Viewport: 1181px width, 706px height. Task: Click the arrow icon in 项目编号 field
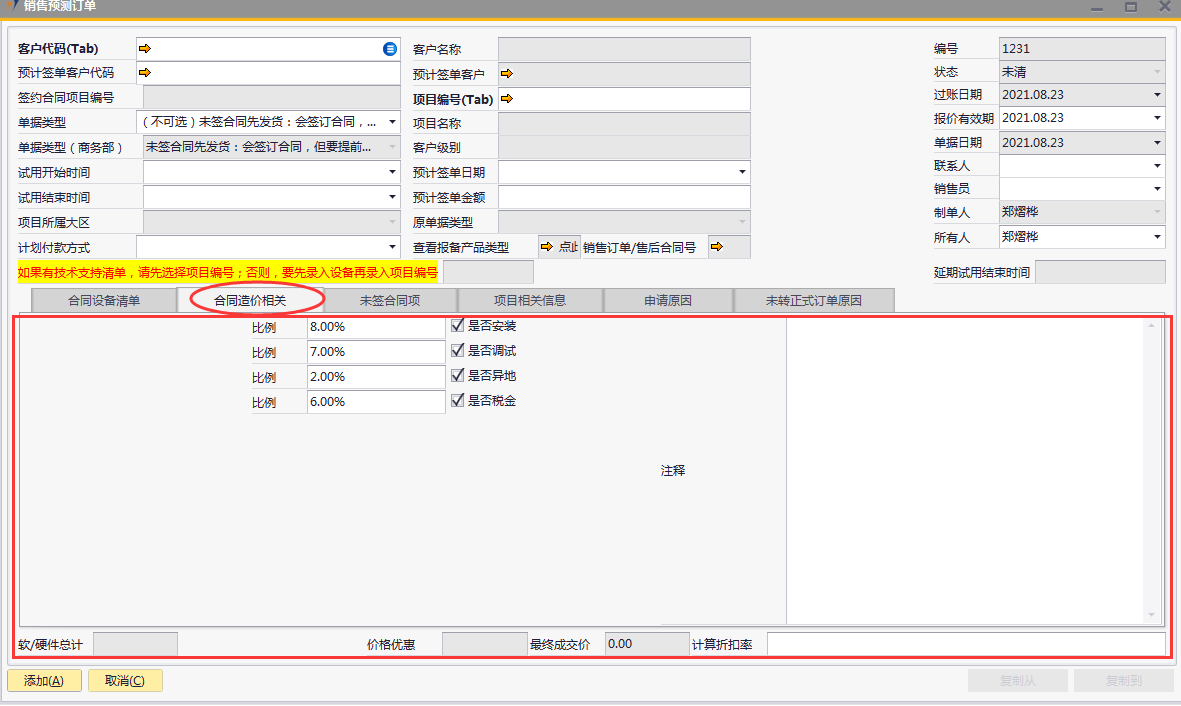507,99
